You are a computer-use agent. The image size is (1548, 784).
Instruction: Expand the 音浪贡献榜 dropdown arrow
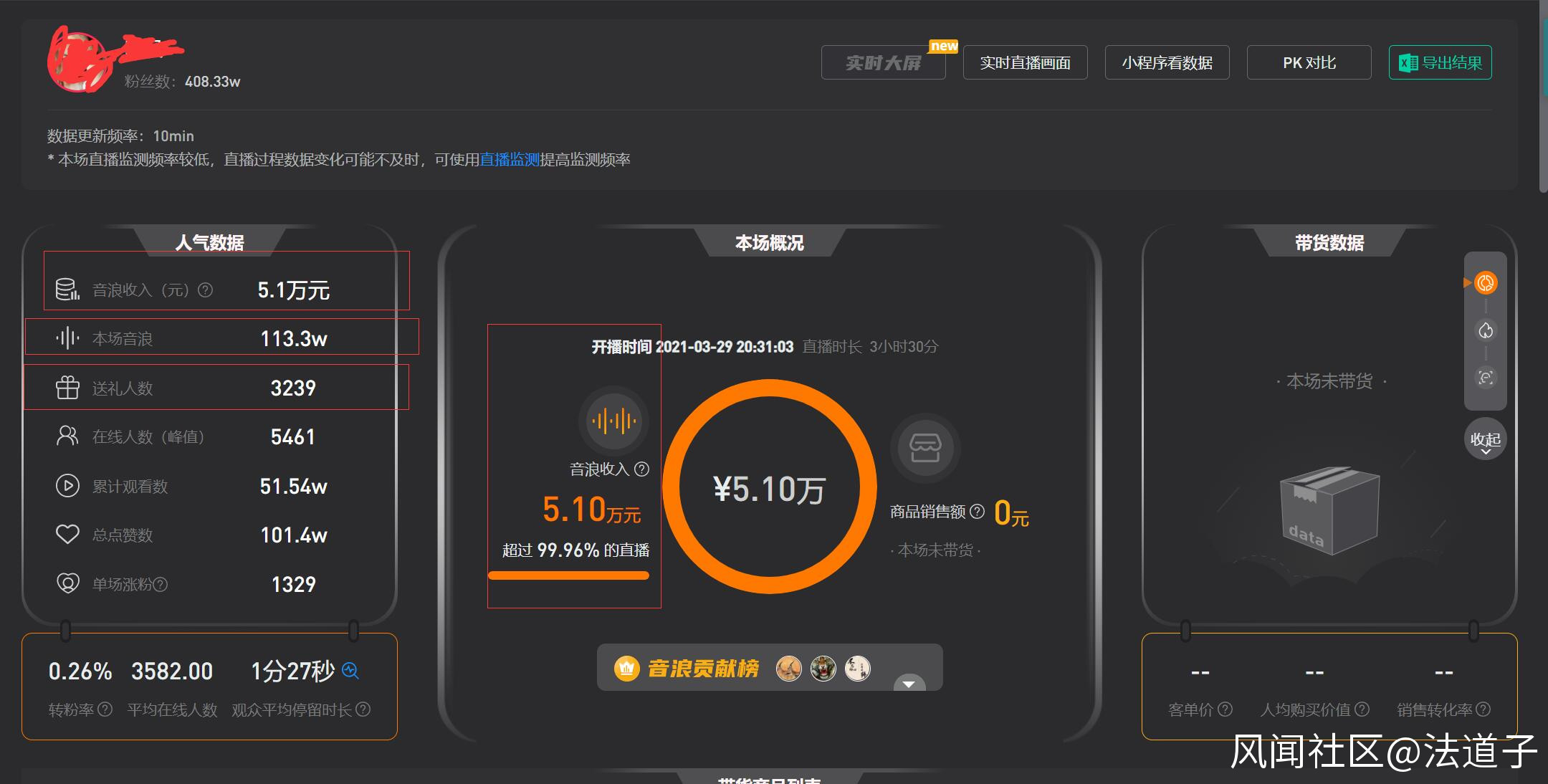click(909, 684)
